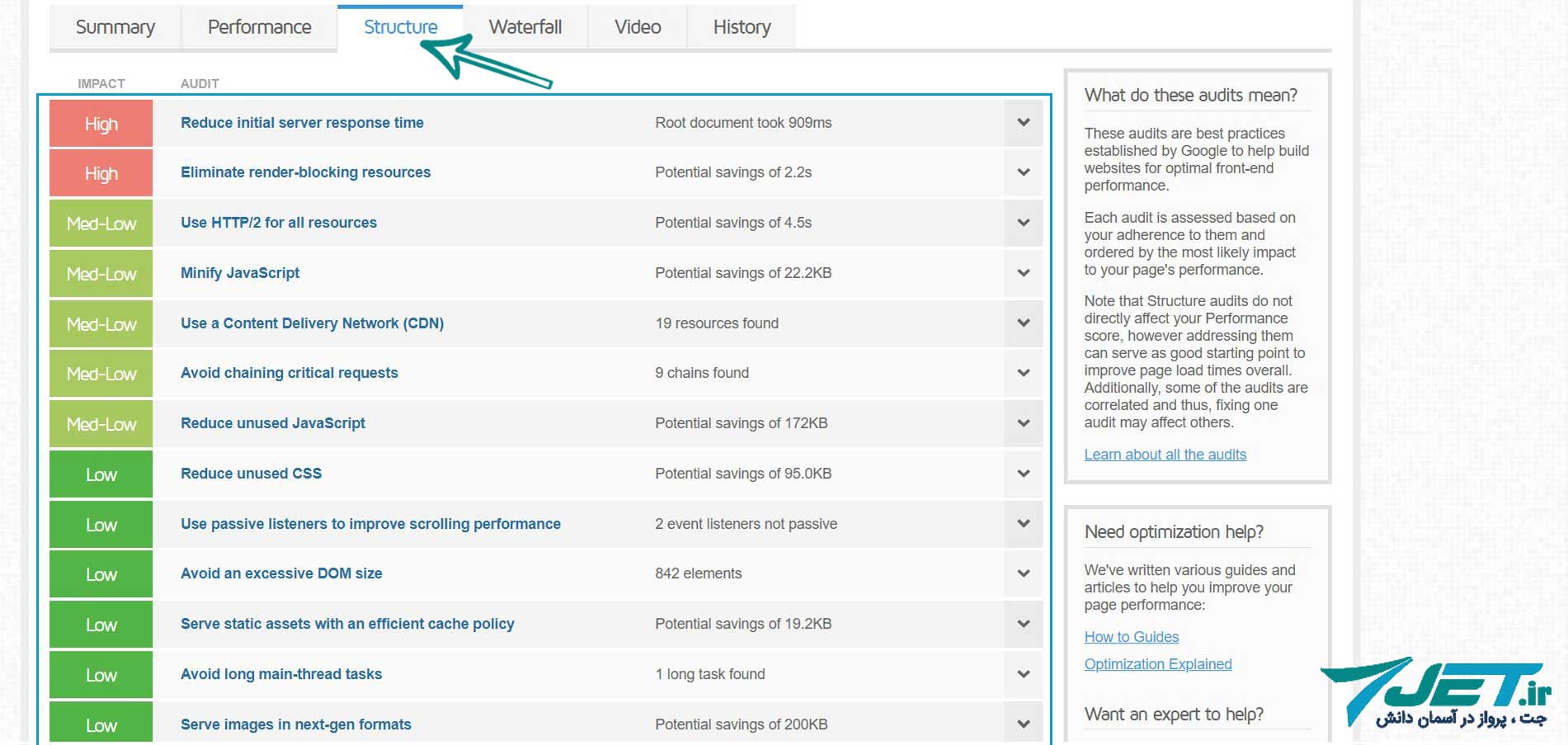Open the History tab
Viewport: 1568px width, 745px height.
click(x=742, y=27)
